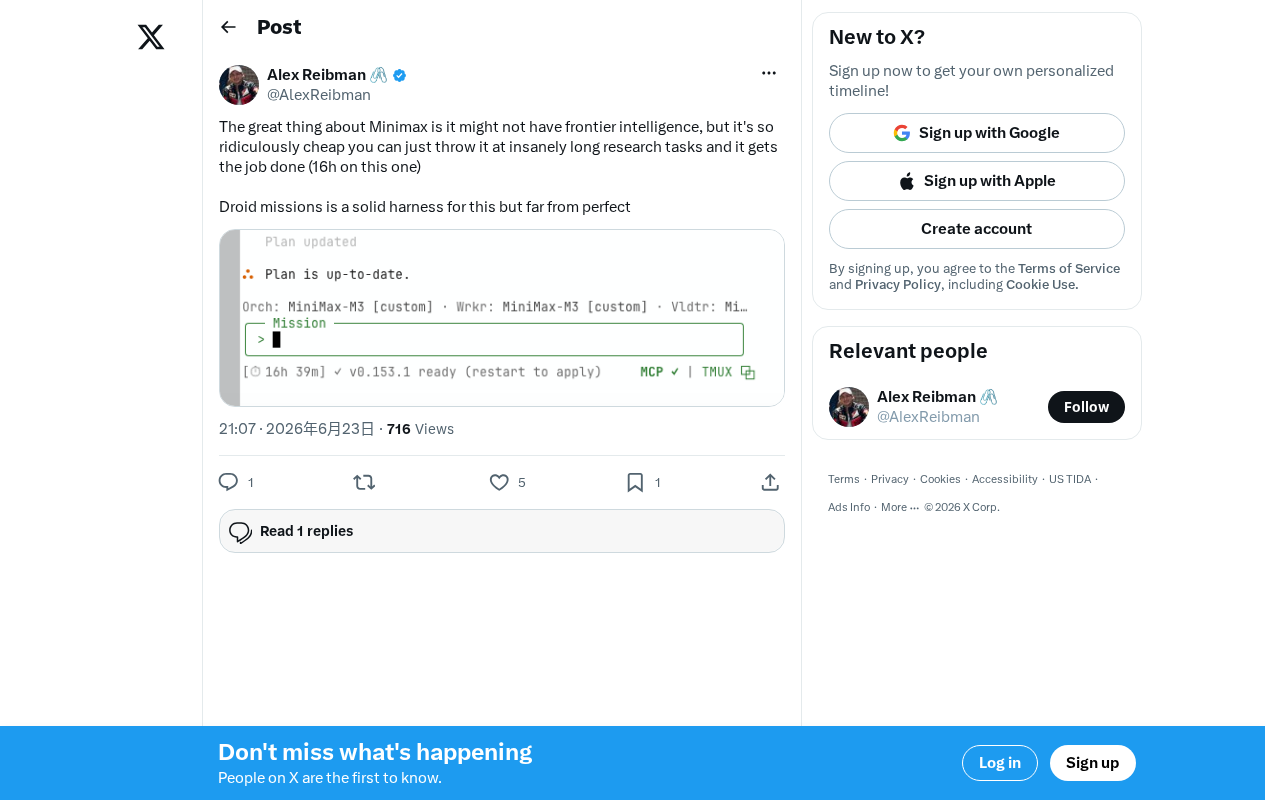This screenshot has height=800, width=1280.
Task: Click the blue verified badge
Action: click(x=400, y=75)
